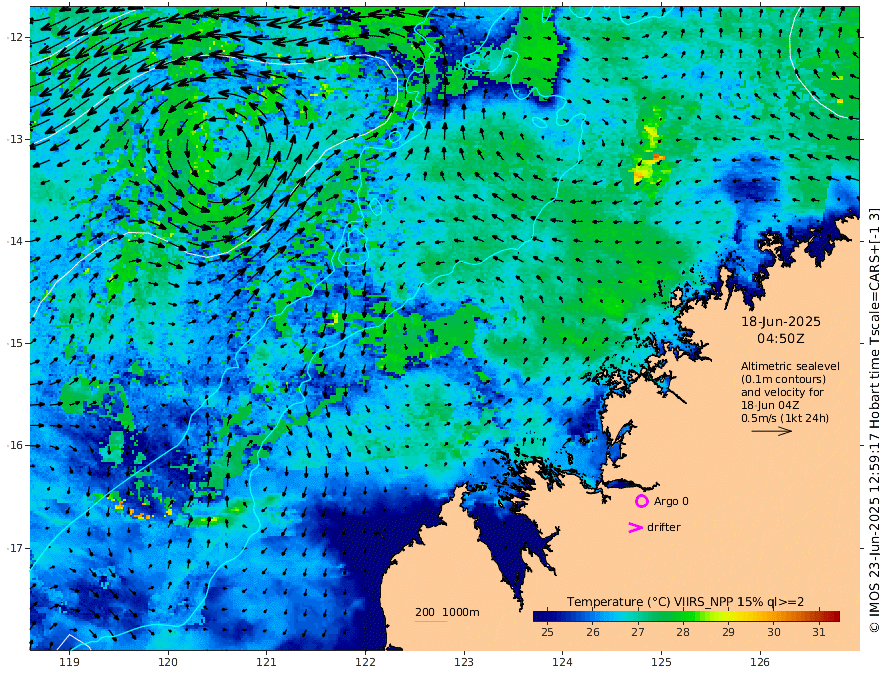This screenshot has height=680, width=880.
Task: Click the '200 1000m' depth contour label
Action: [x=447, y=612]
